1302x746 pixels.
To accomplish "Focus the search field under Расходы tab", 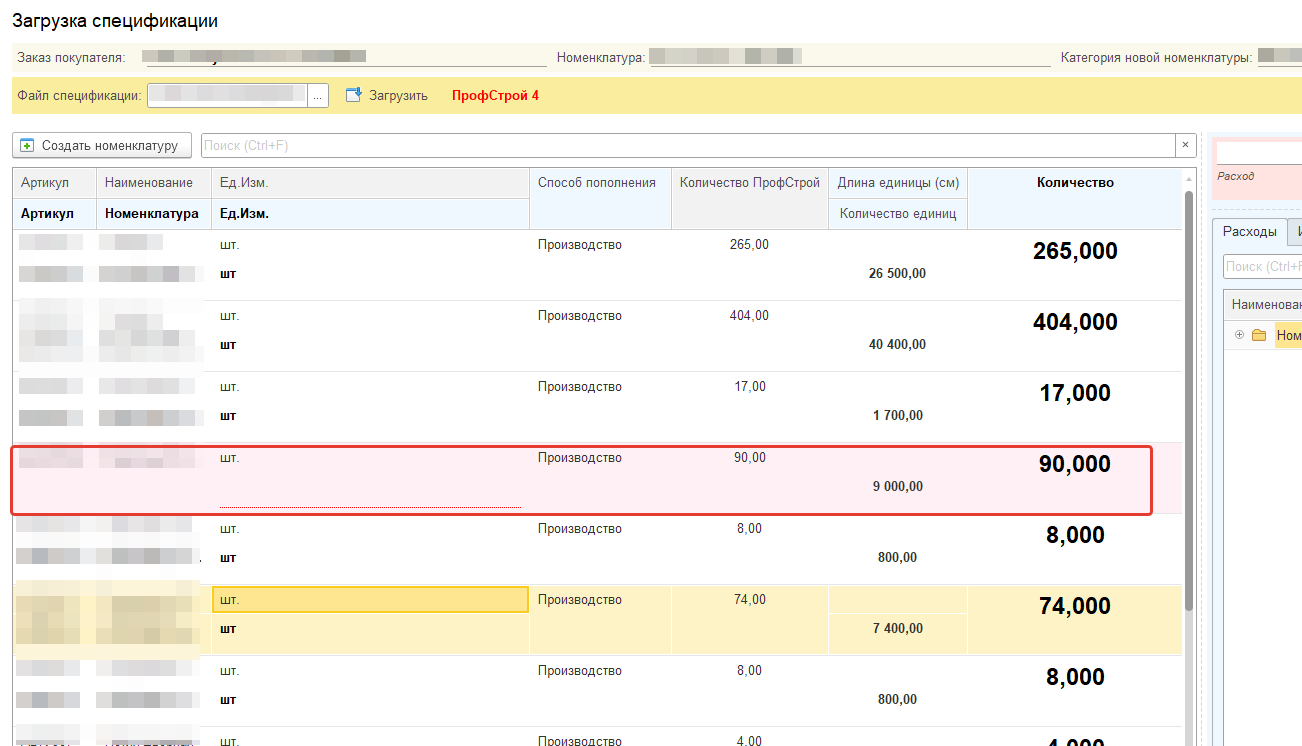I will pos(1262,267).
